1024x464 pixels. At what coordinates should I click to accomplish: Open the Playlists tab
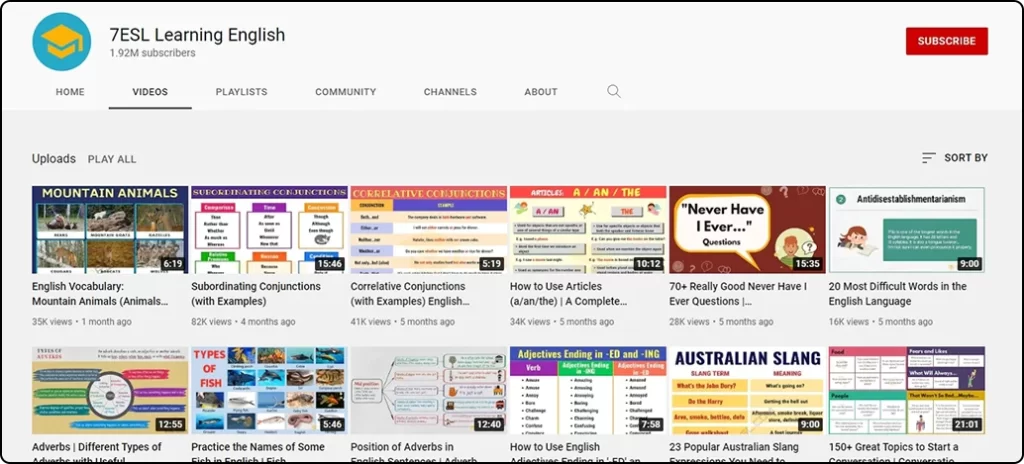pyautogui.click(x=242, y=92)
